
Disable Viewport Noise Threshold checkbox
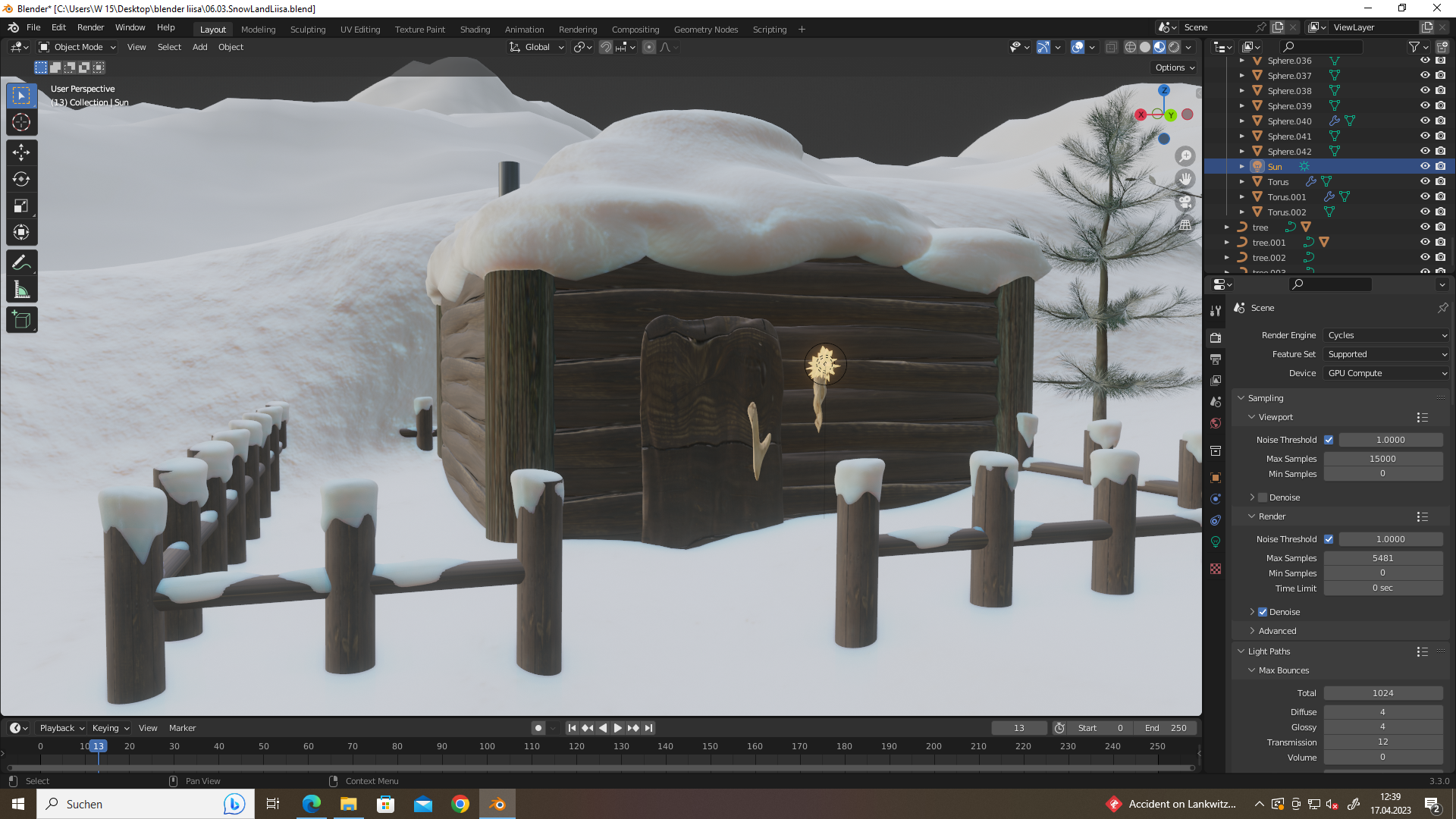[1329, 440]
